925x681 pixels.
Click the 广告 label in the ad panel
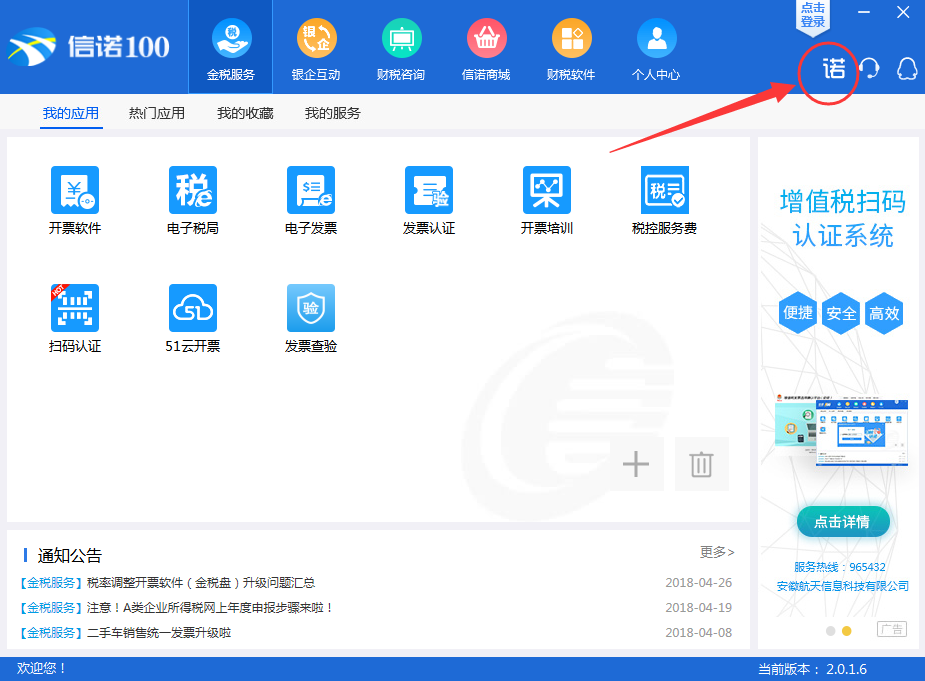click(892, 629)
